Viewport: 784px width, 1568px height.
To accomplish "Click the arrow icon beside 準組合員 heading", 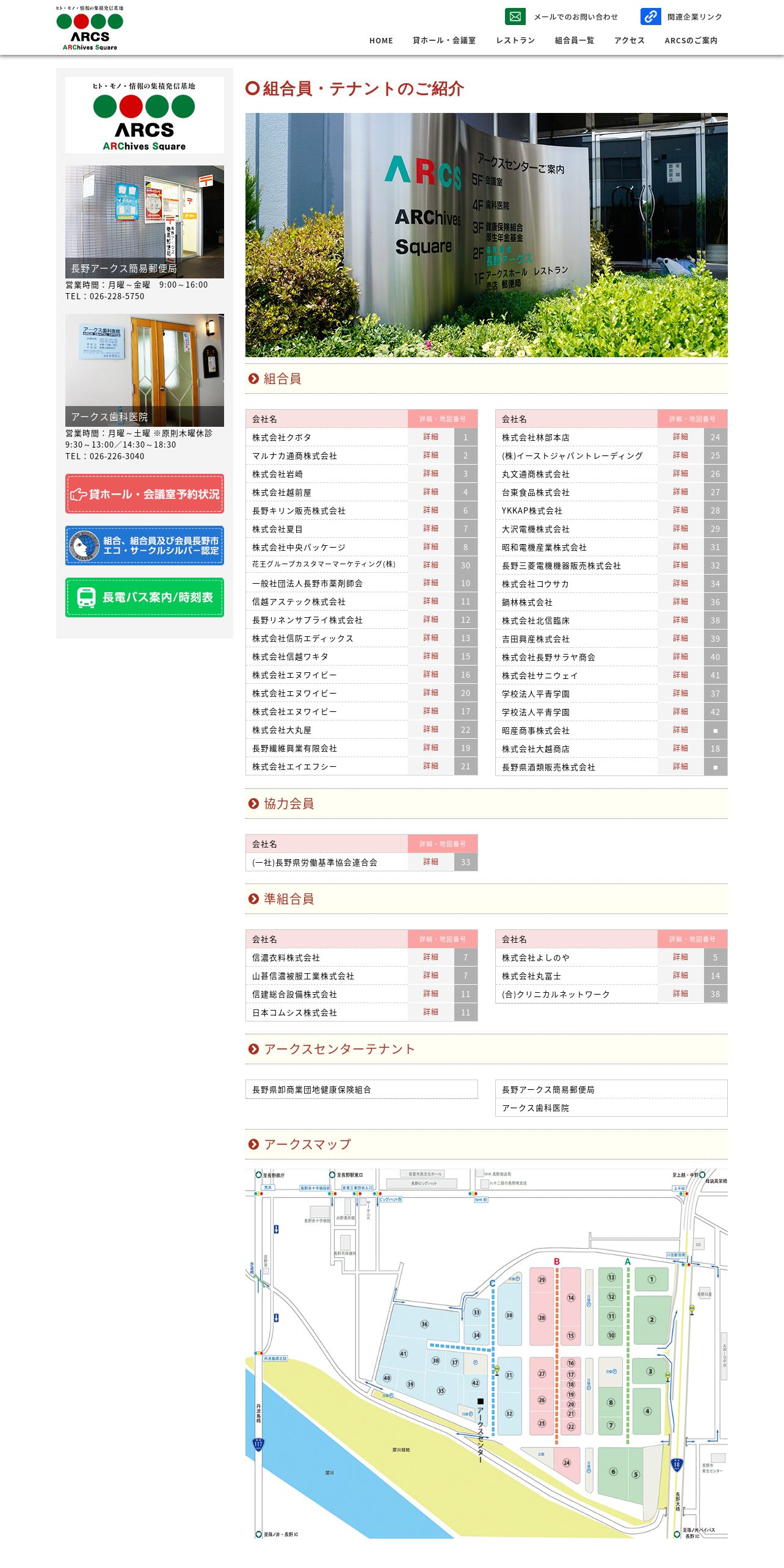I will (253, 899).
